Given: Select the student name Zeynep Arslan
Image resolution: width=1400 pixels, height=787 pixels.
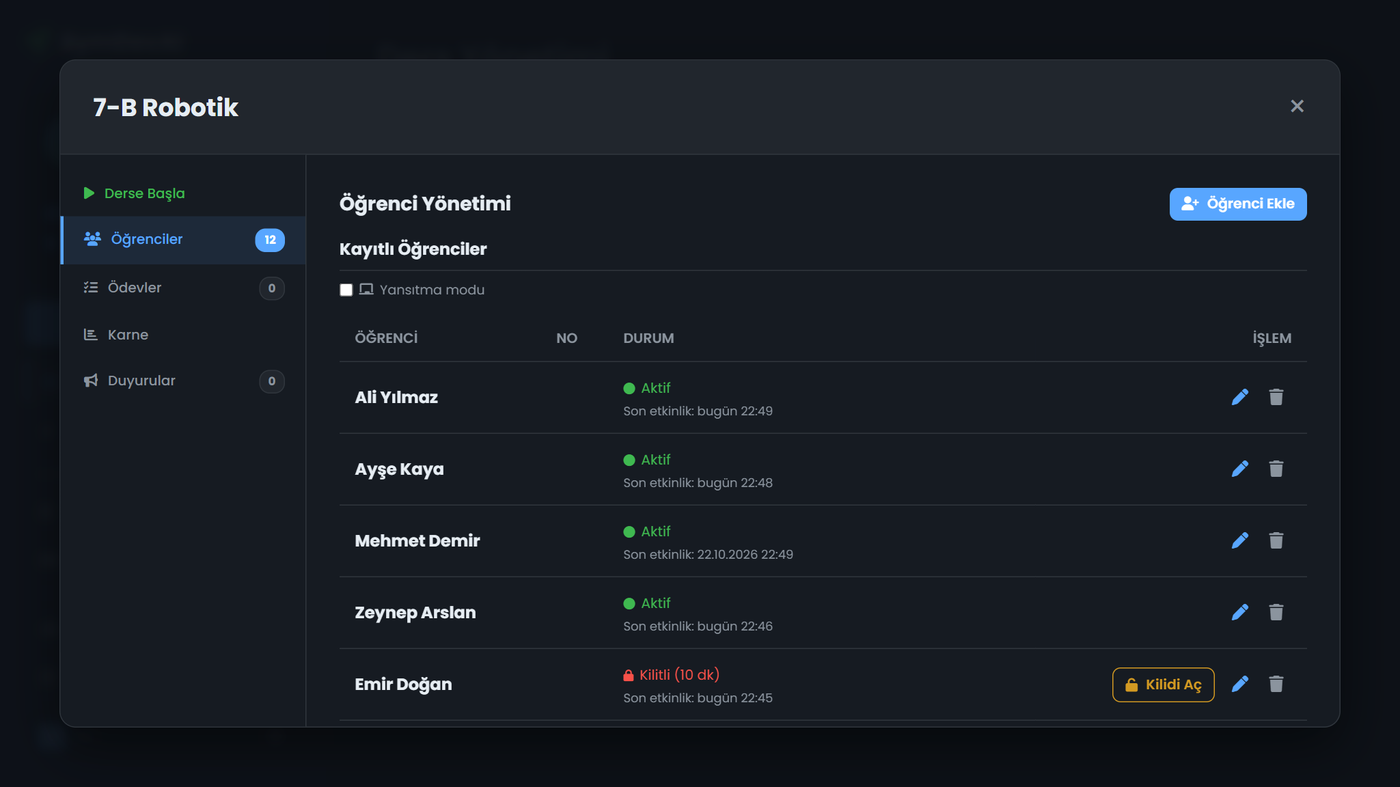Looking at the screenshot, I should (x=415, y=613).
